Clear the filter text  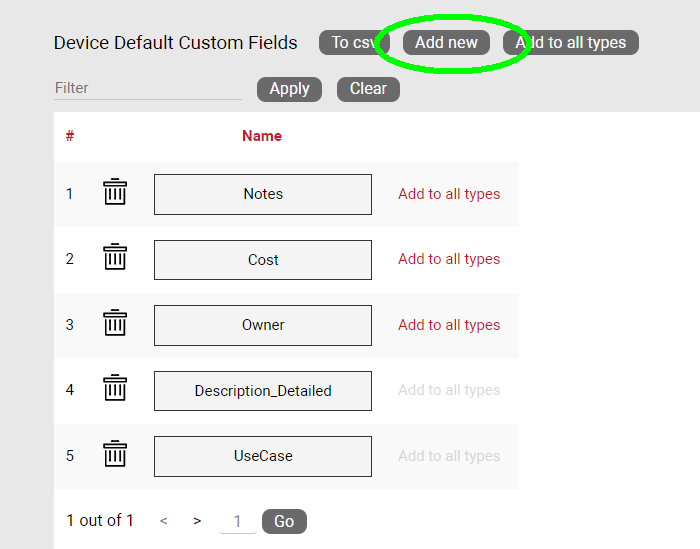[368, 89]
